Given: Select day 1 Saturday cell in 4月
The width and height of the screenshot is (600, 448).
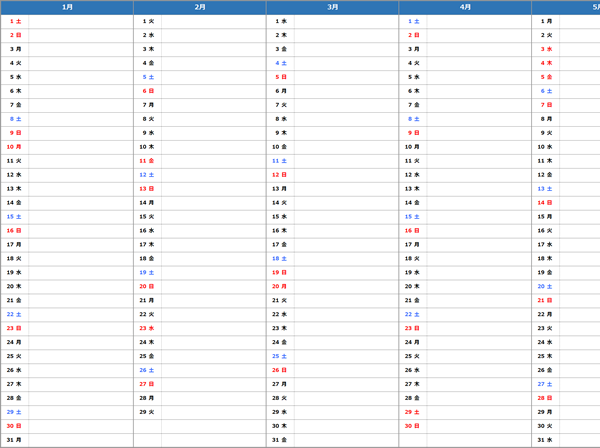Looking at the screenshot, I should coord(412,21).
